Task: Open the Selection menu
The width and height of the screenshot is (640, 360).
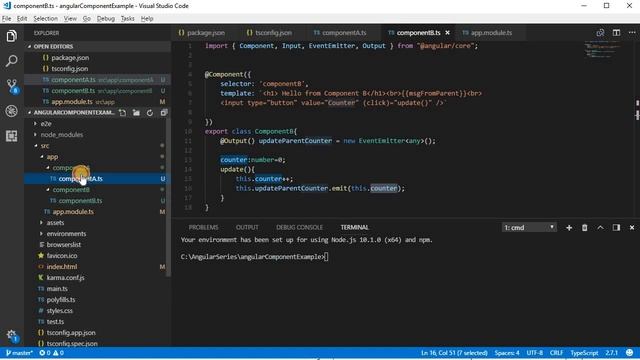Action: pyautogui.click(x=45, y=18)
